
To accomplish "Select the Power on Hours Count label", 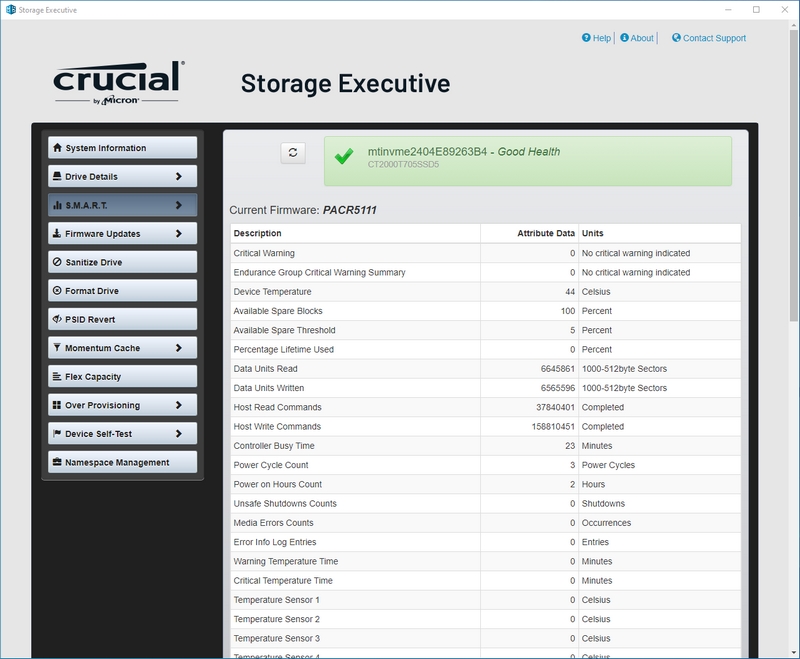I will pos(278,485).
